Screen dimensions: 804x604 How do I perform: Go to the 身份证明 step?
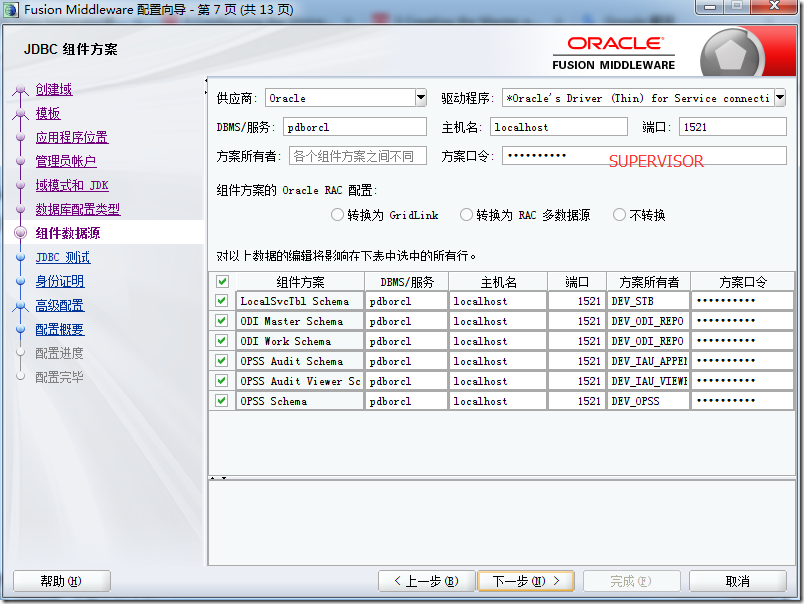(x=60, y=281)
